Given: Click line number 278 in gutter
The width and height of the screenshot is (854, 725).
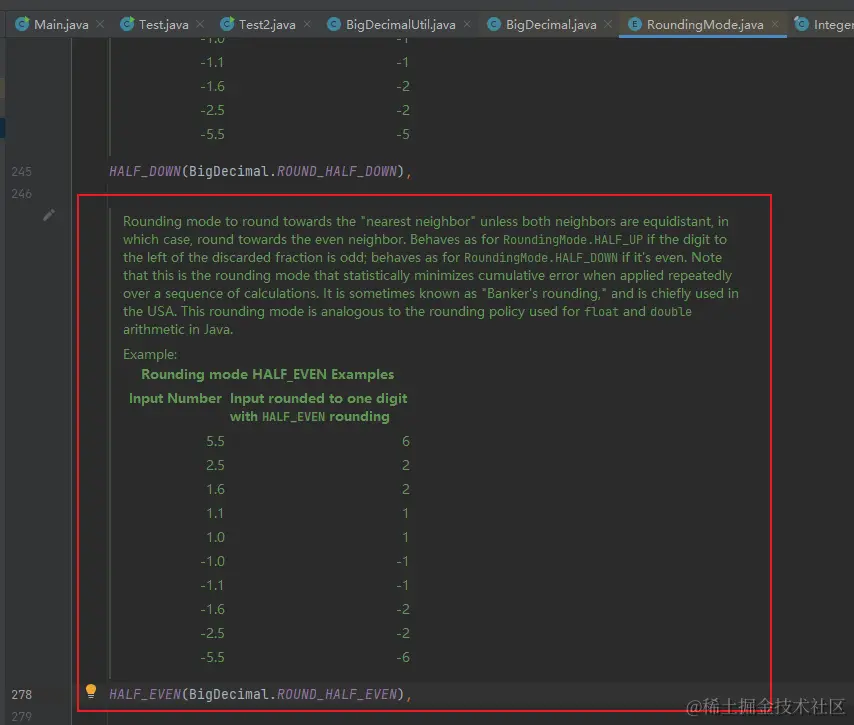Looking at the screenshot, I should click(x=21, y=694).
